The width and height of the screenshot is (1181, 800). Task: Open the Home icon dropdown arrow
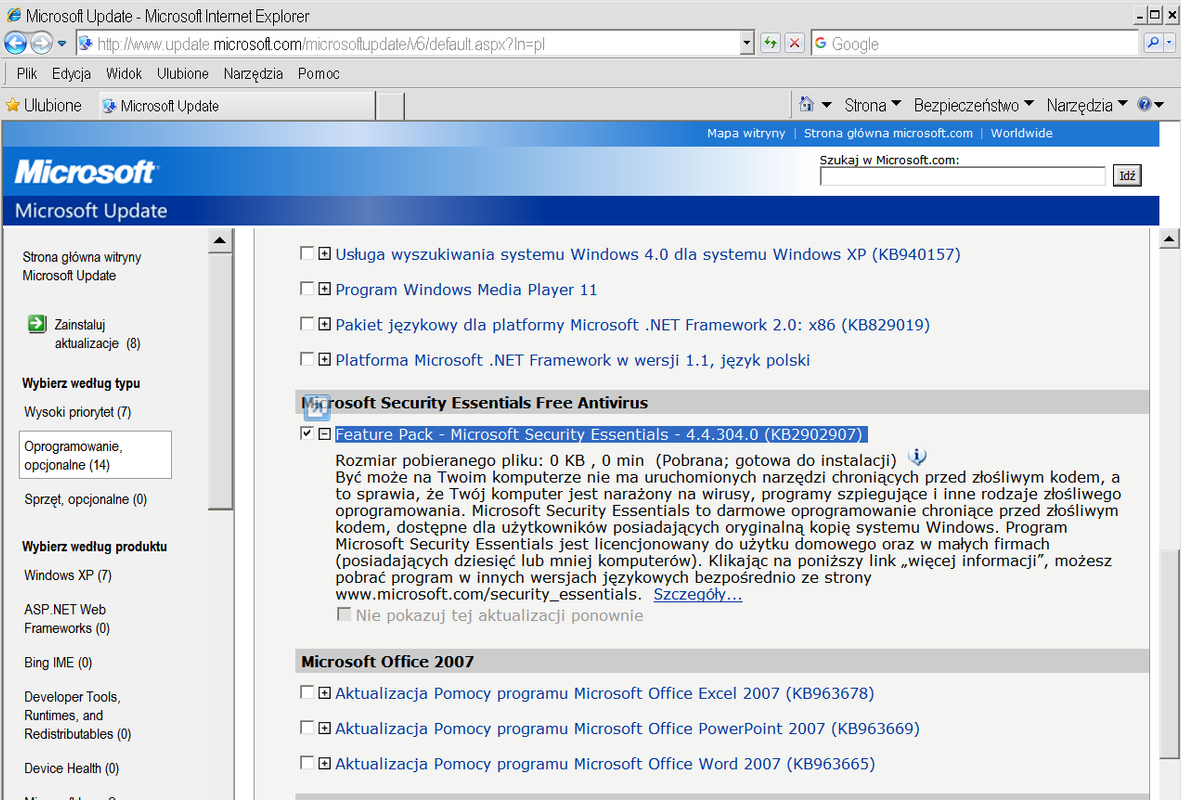(x=826, y=105)
